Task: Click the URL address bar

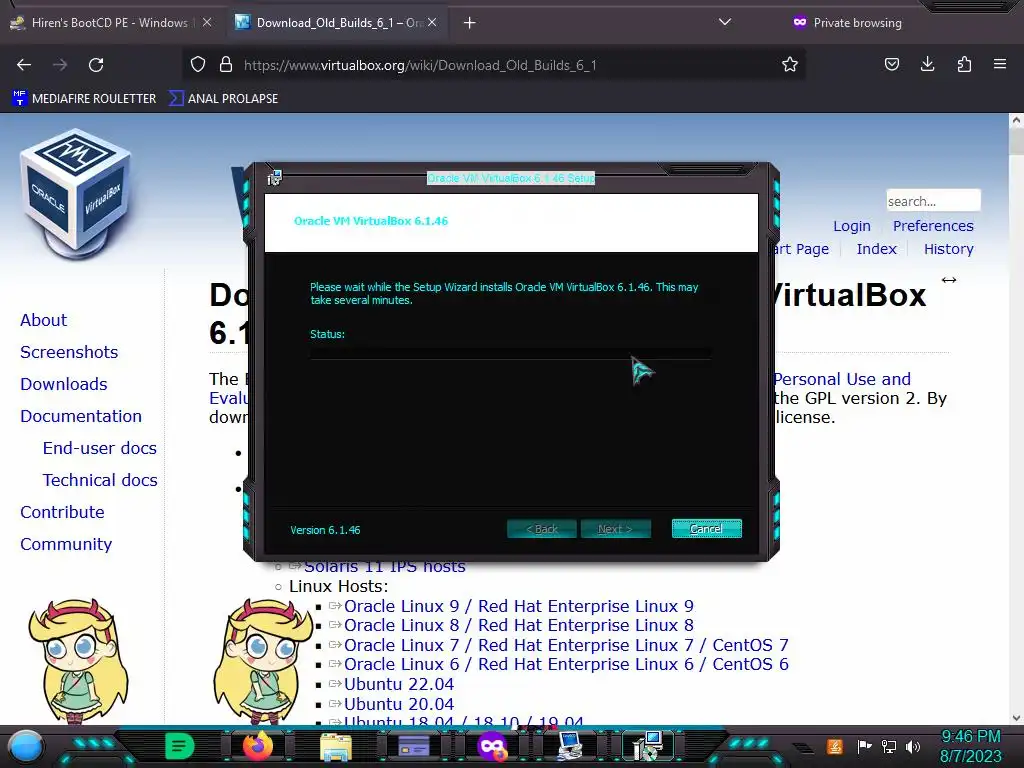Action: coord(496,65)
